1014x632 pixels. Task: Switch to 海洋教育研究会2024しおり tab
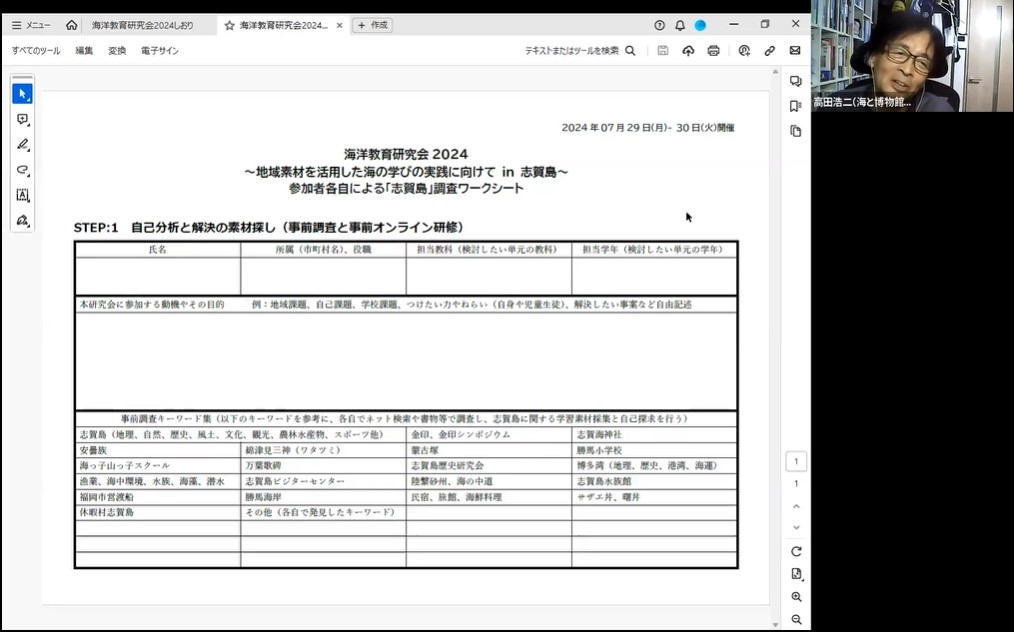(142, 25)
